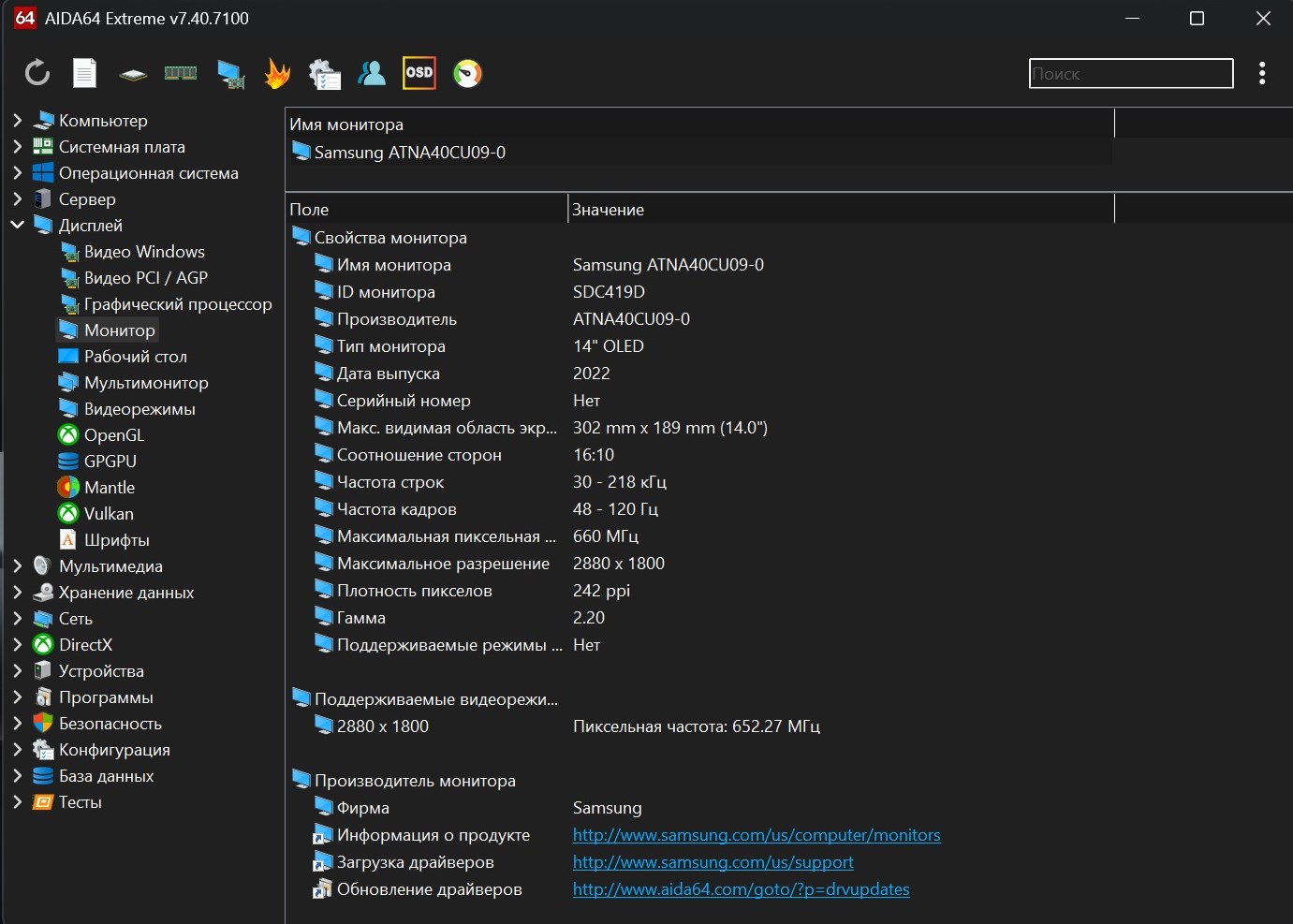Screen dimensions: 1293x924
Task: Expand the Компьютер tree node
Action: click(x=17, y=121)
